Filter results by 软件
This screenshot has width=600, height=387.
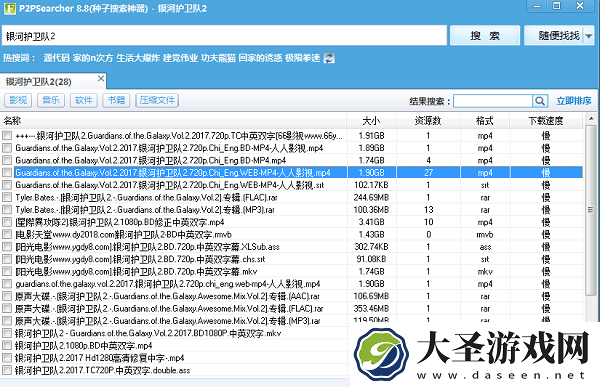click(83, 100)
